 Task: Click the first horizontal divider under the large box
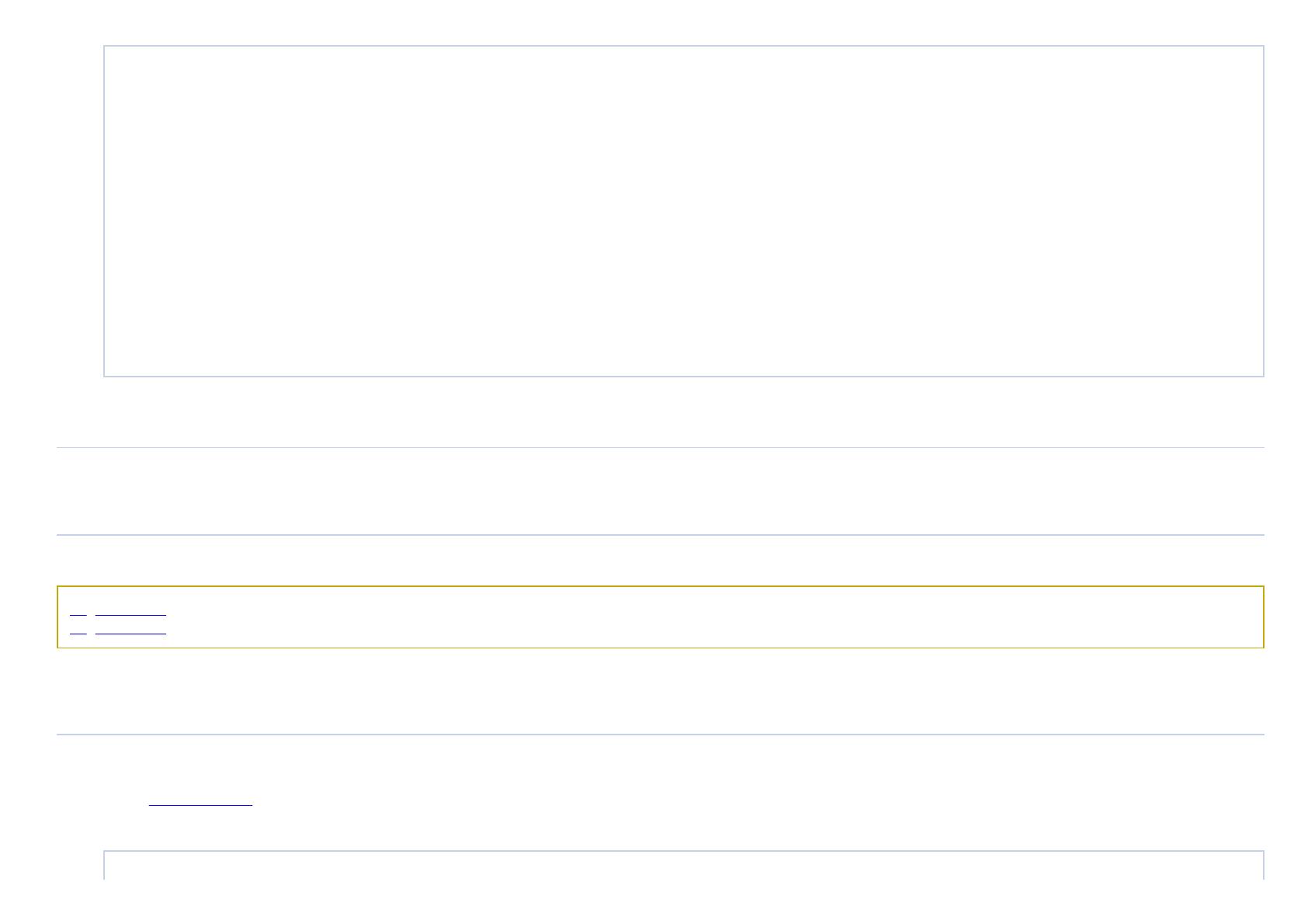pyautogui.click(x=660, y=447)
